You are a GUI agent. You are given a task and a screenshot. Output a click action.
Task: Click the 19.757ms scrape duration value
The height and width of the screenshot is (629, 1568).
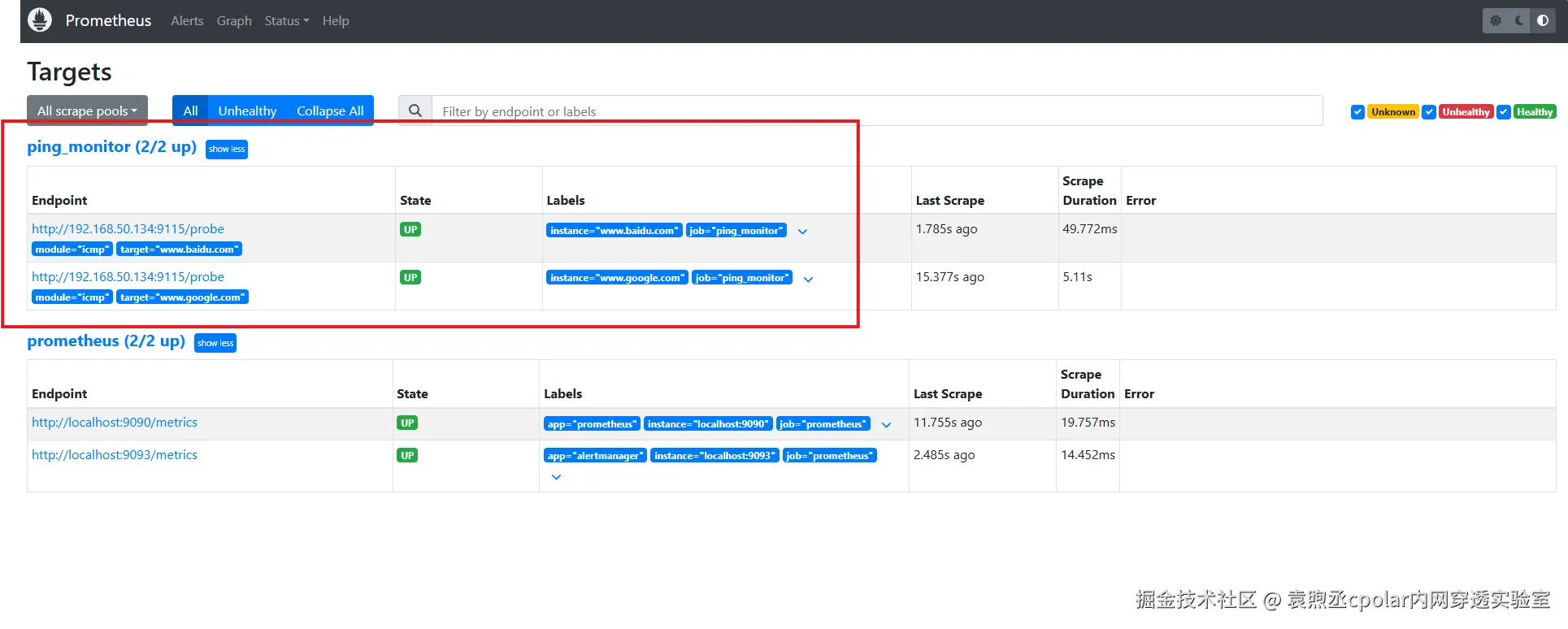1088,423
